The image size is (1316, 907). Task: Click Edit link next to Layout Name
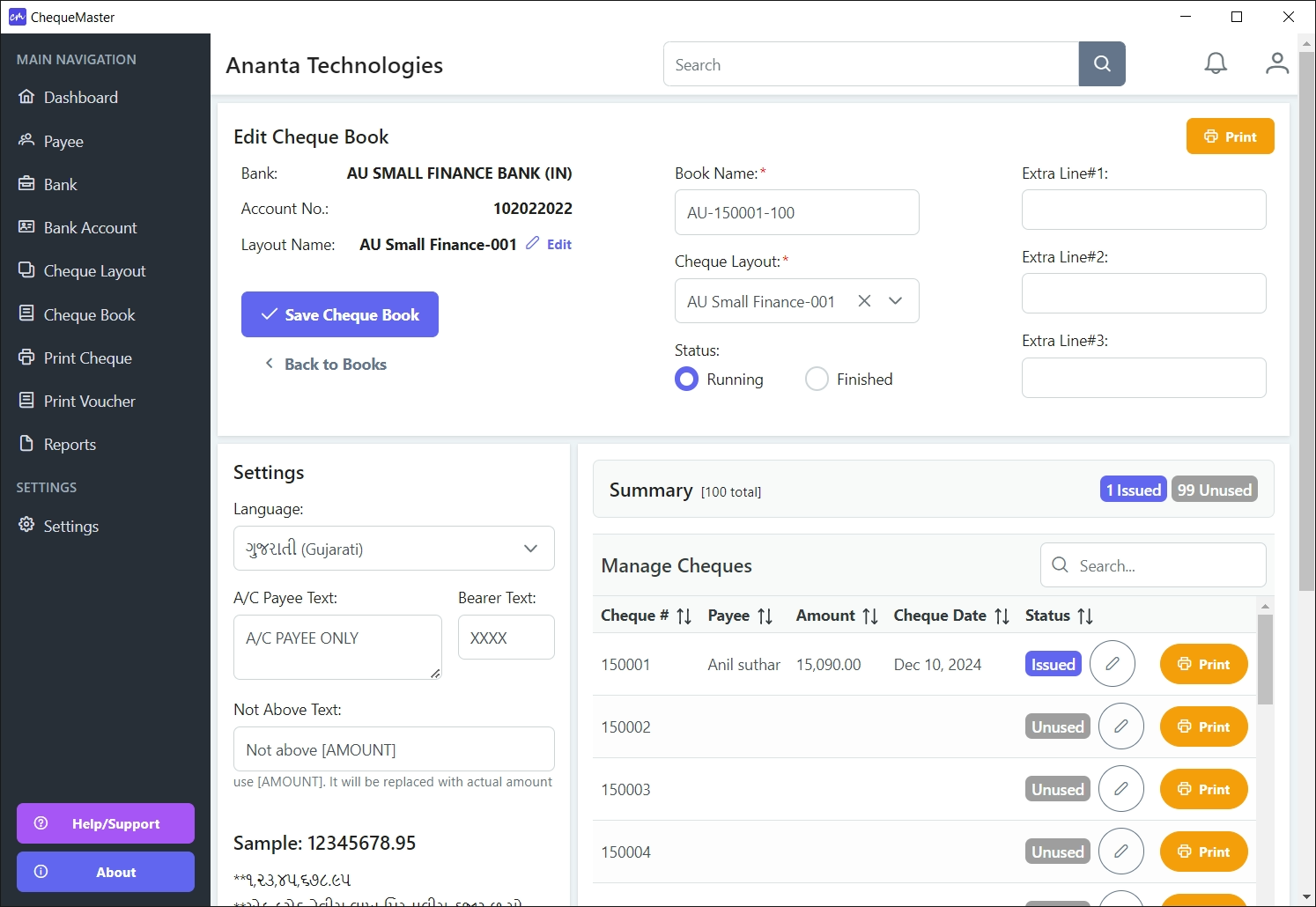(549, 244)
